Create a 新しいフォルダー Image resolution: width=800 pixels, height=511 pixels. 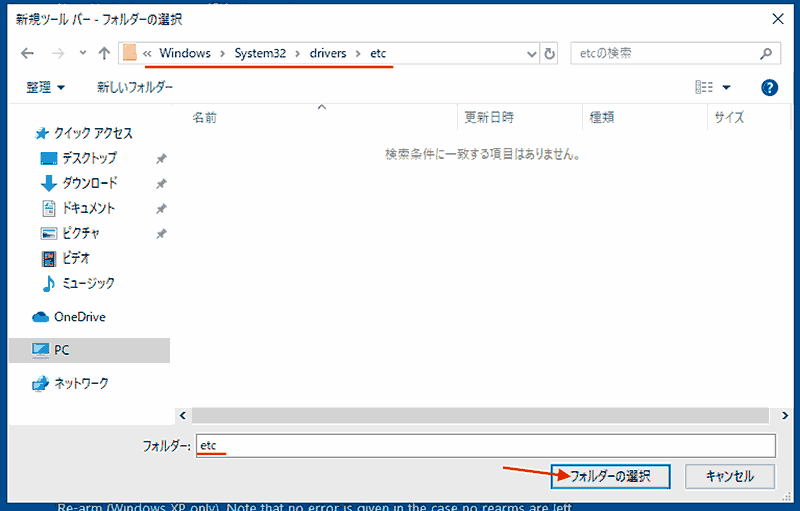(135, 87)
